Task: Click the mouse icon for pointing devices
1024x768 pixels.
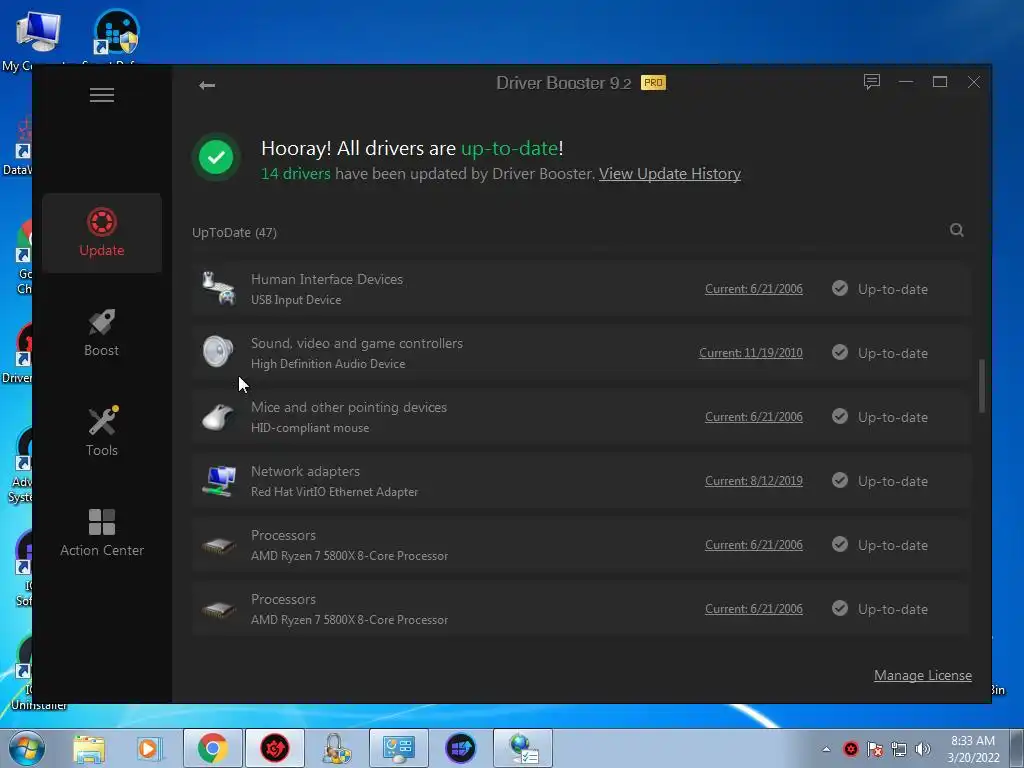Action: coord(217,417)
